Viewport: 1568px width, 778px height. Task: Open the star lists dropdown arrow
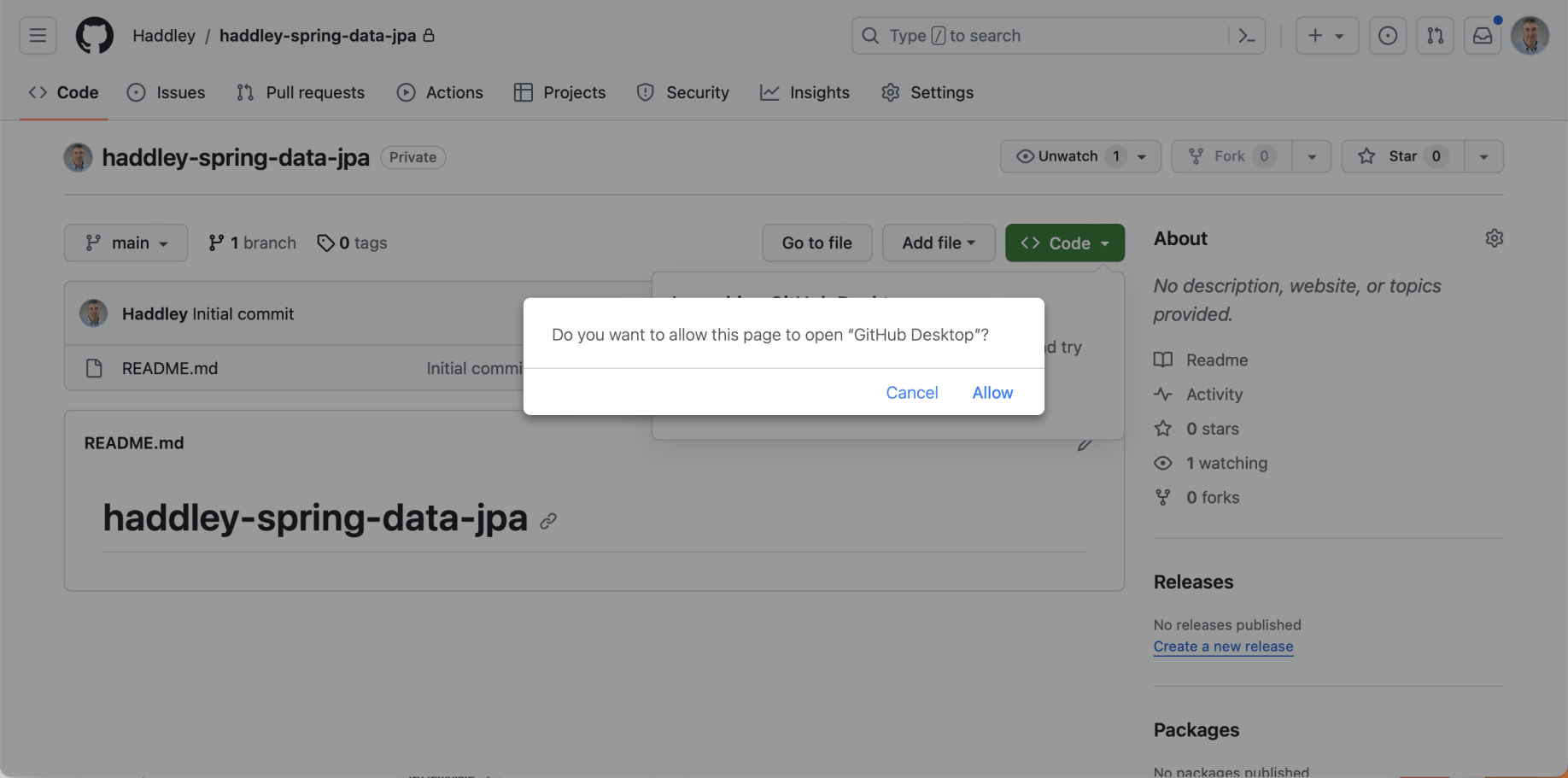pos(1483,156)
